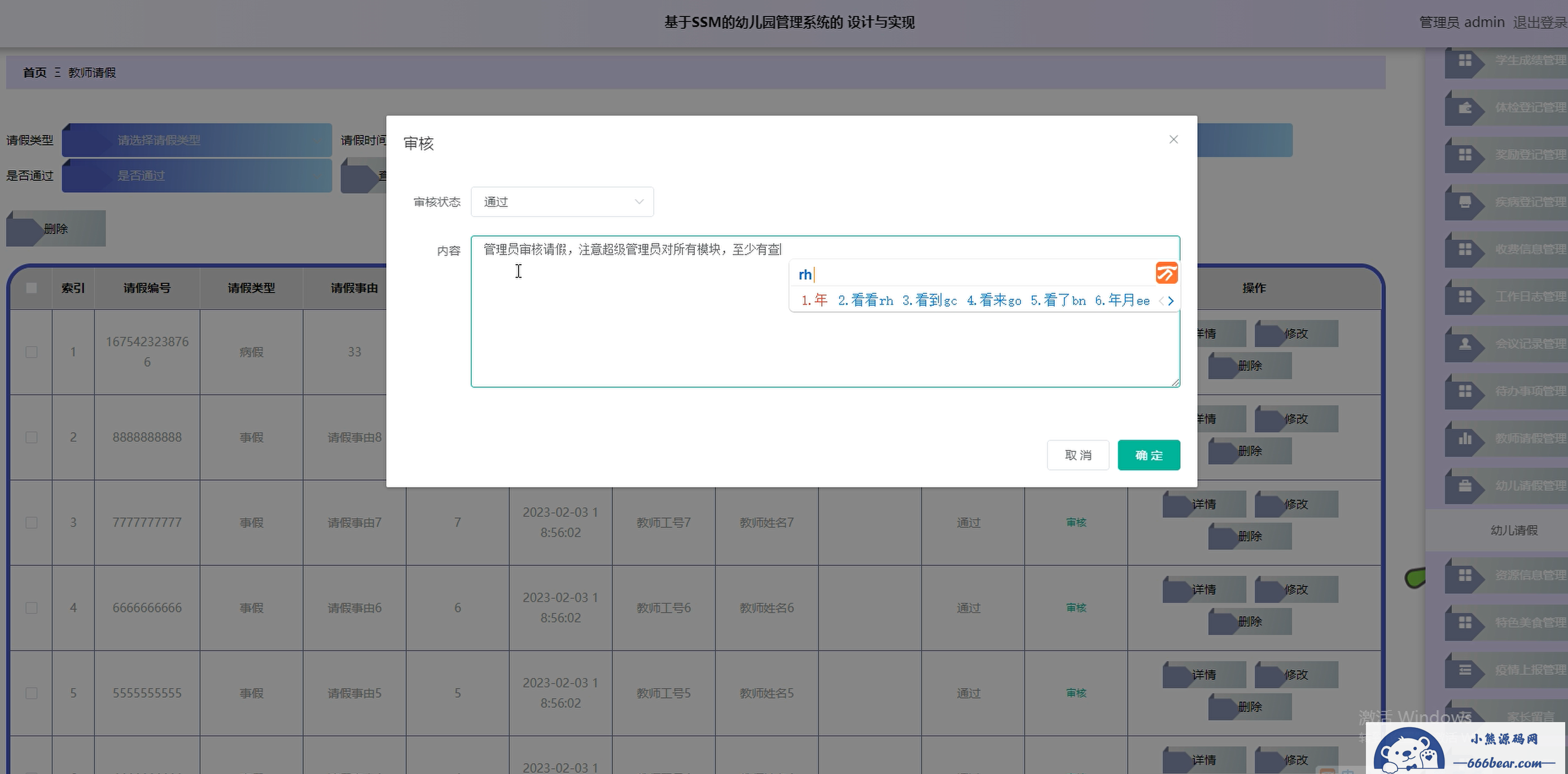Click the 体检登记管理 wallet icon
This screenshot has width=1568, height=774.
[1465, 108]
